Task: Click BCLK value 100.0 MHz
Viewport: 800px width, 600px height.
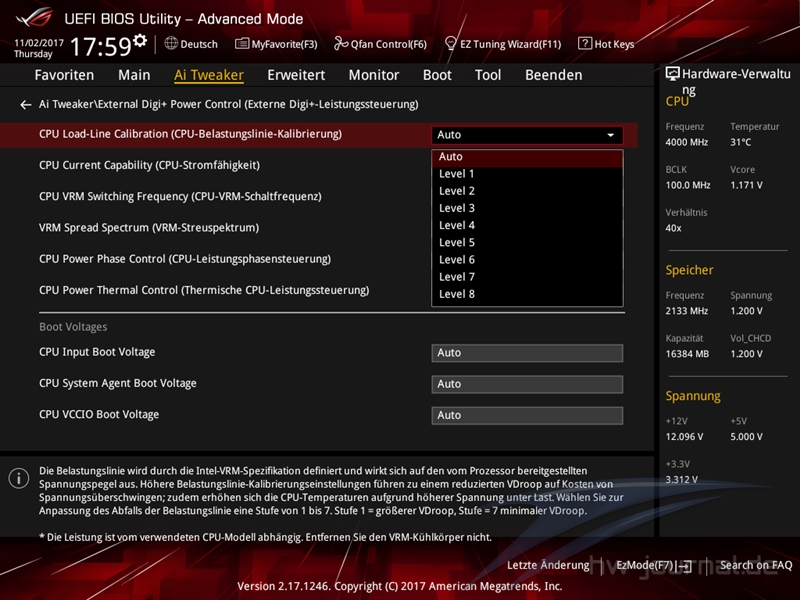Action: pos(688,185)
